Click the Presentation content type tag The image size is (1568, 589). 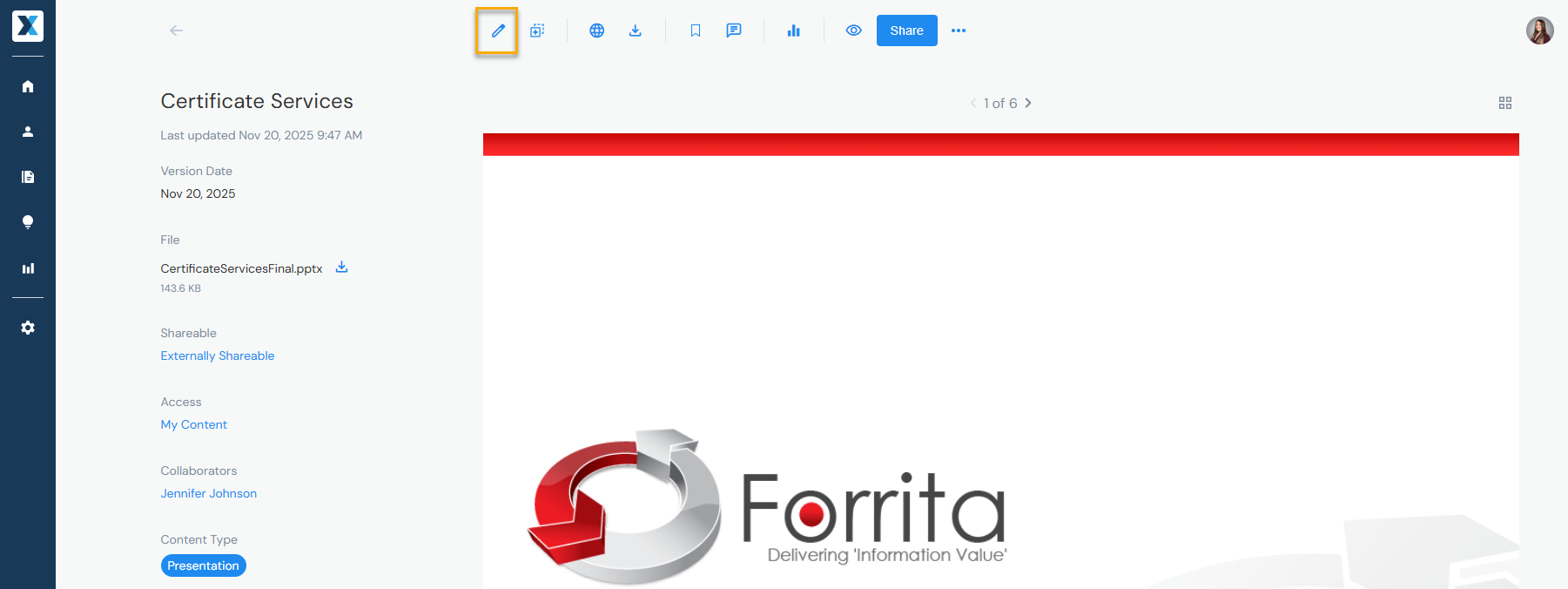203,565
